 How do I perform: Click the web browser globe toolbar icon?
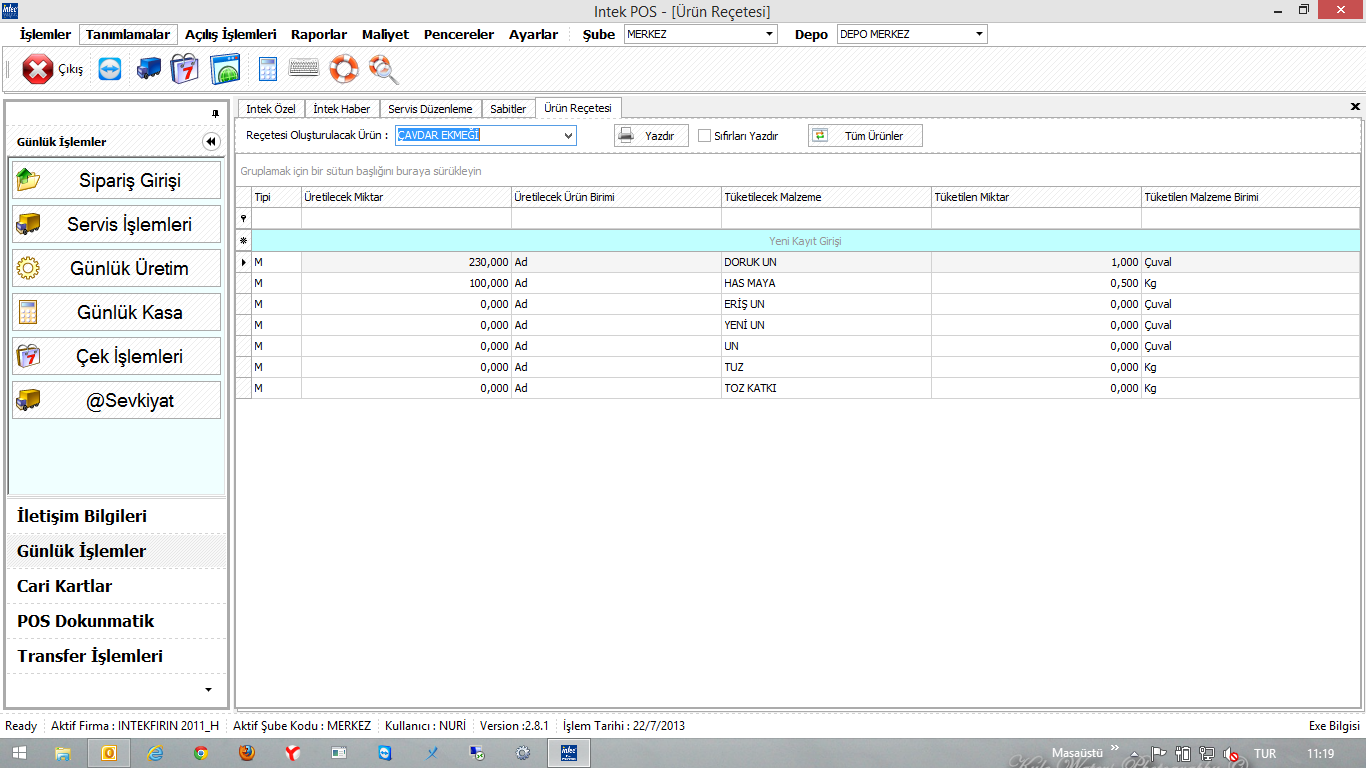225,69
